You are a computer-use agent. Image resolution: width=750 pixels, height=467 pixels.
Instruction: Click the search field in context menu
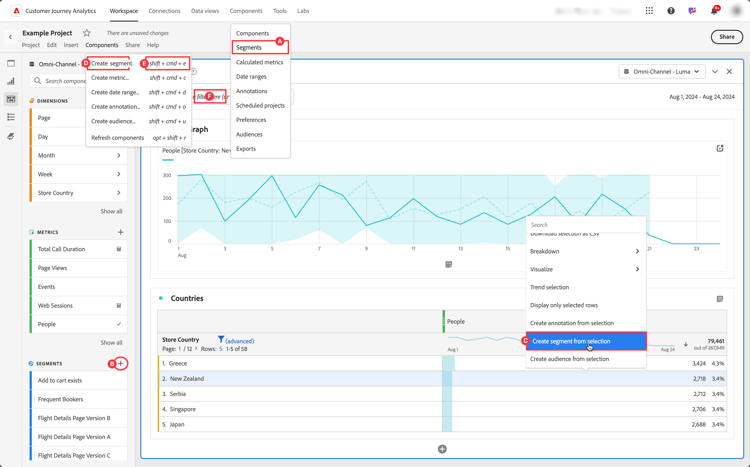pos(586,224)
